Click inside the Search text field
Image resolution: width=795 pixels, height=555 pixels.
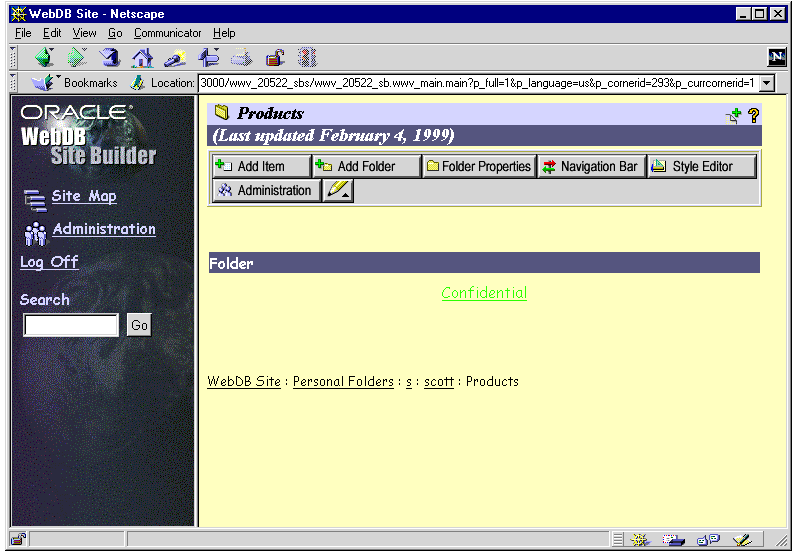click(x=71, y=325)
